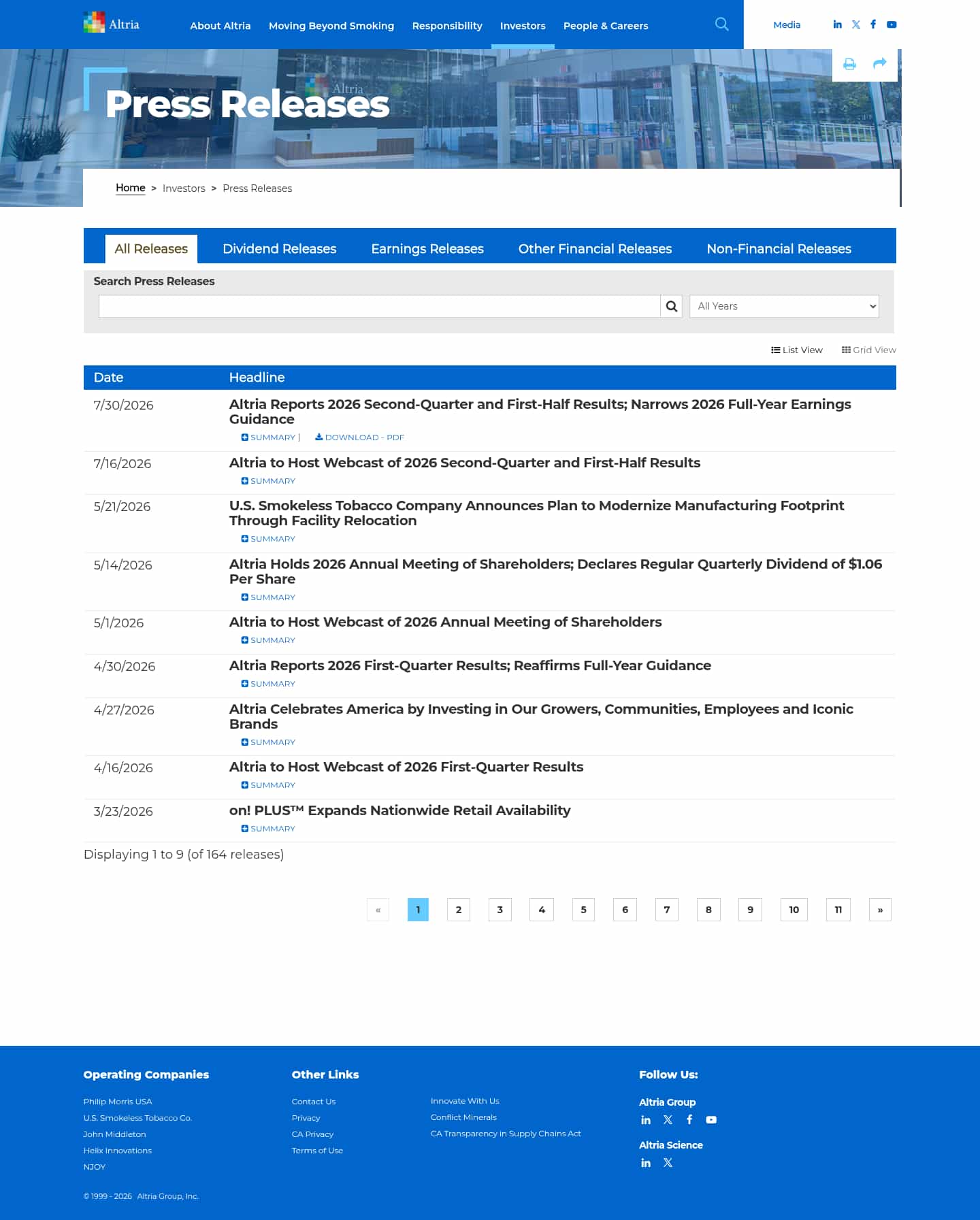Open headline on! PLUS Expands Nationwide Retail Availability

pos(399,810)
